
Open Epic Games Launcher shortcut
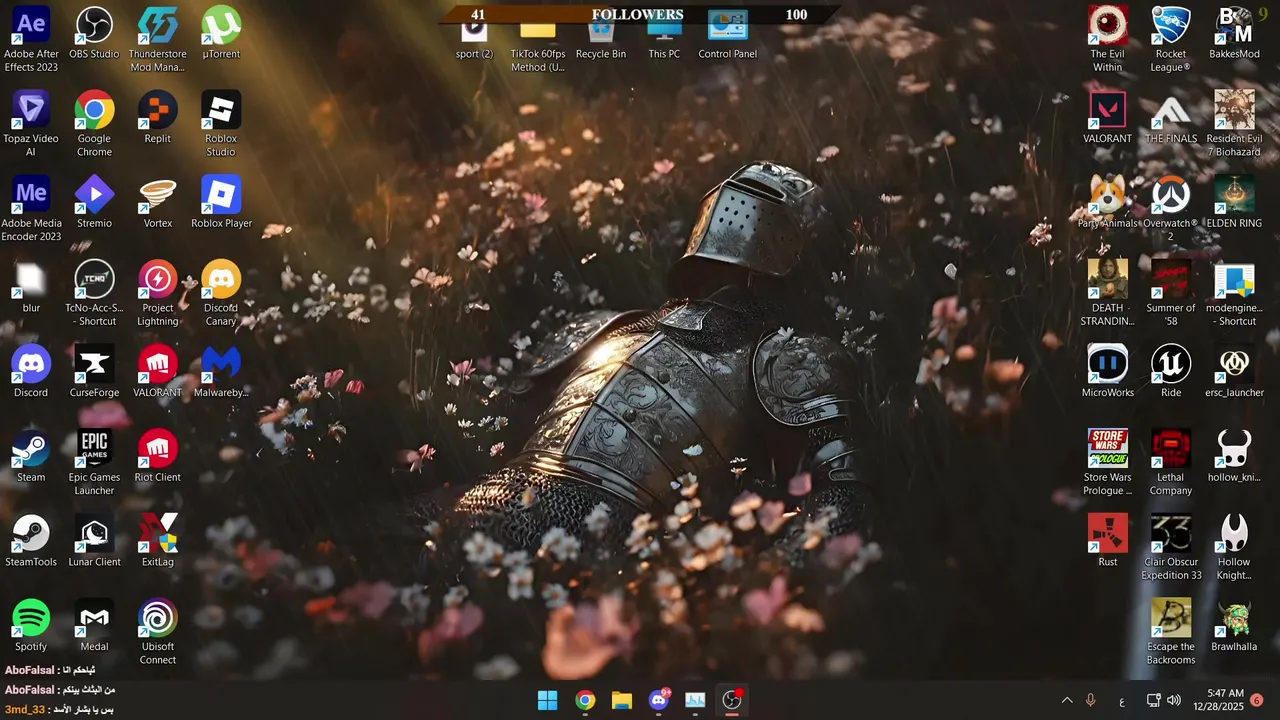[94, 463]
